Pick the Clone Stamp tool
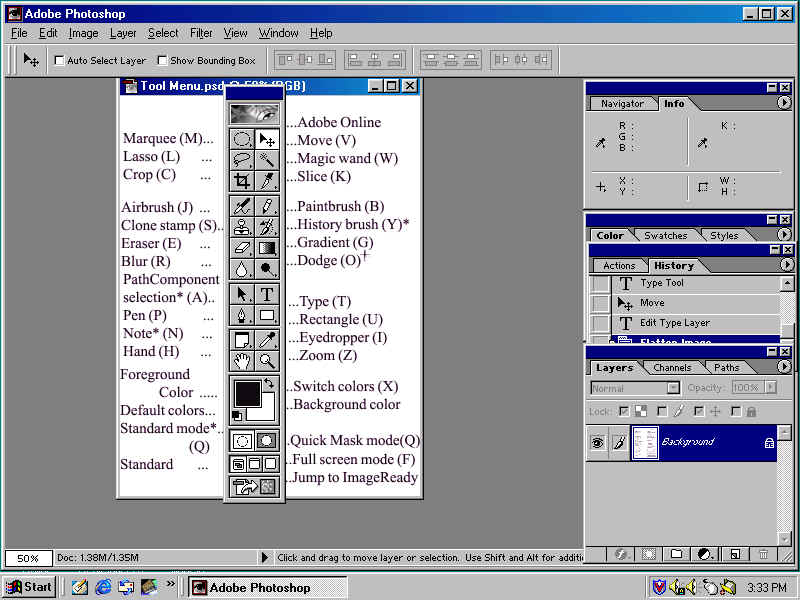The width and height of the screenshot is (800, 600). pyautogui.click(x=242, y=227)
